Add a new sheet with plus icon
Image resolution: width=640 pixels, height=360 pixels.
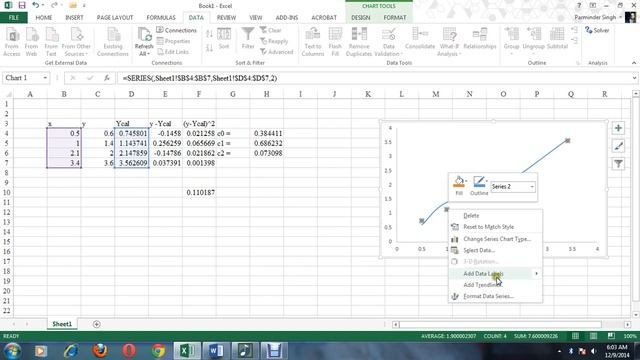point(96,324)
